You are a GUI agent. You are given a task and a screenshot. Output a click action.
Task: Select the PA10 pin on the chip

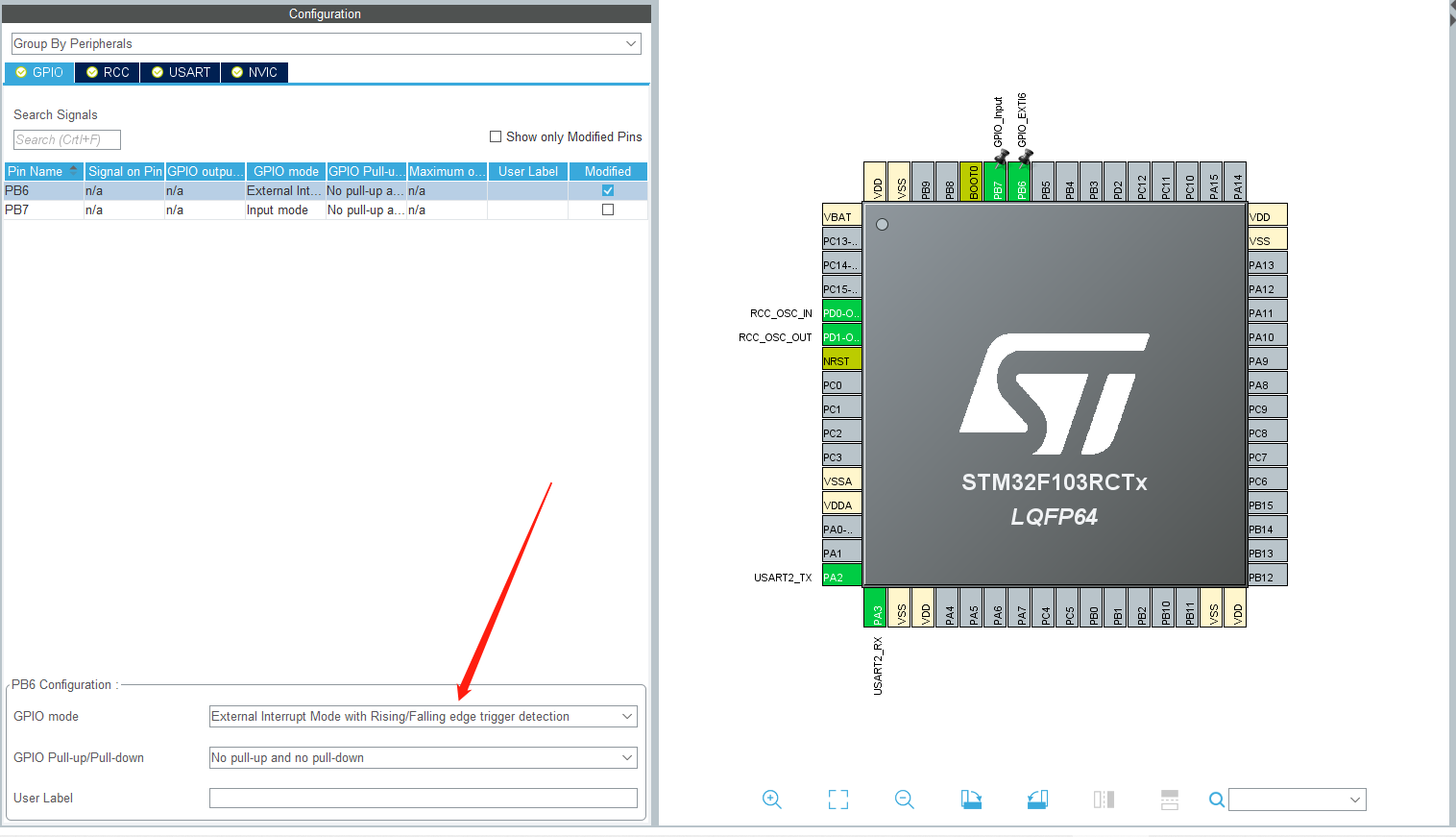point(1267,336)
